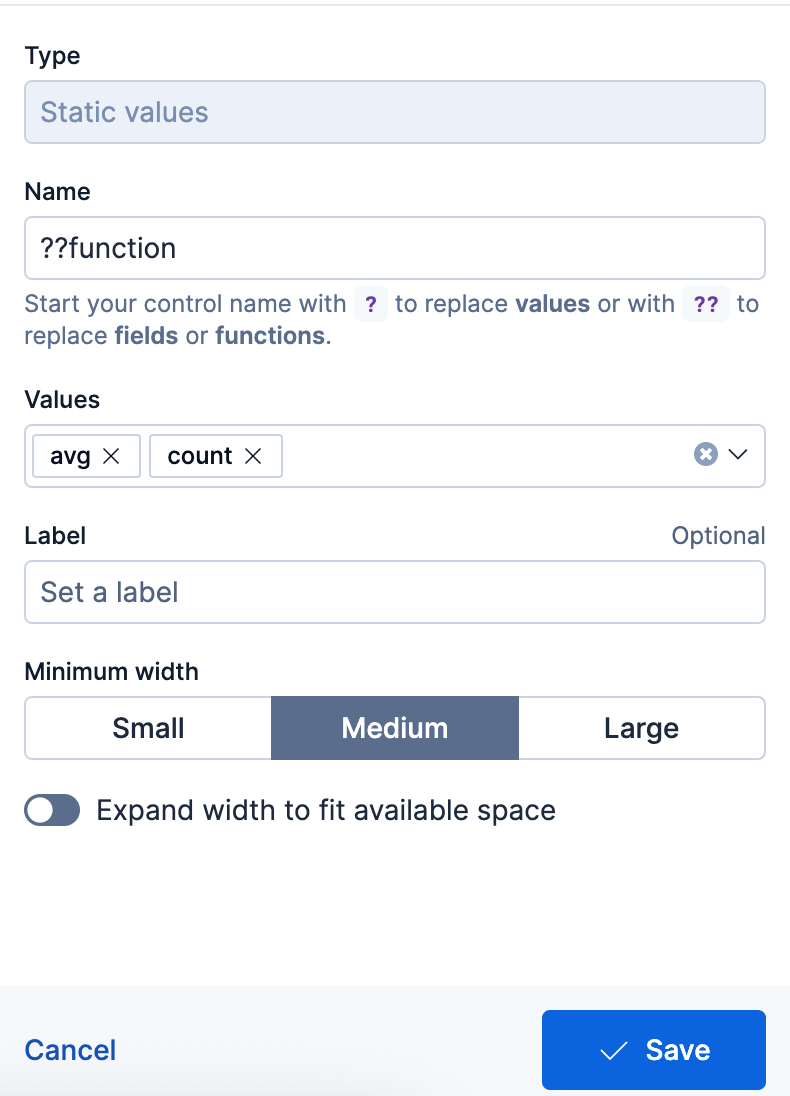Select "Small" minimum width

pyautogui.click(x=147, y=728)
